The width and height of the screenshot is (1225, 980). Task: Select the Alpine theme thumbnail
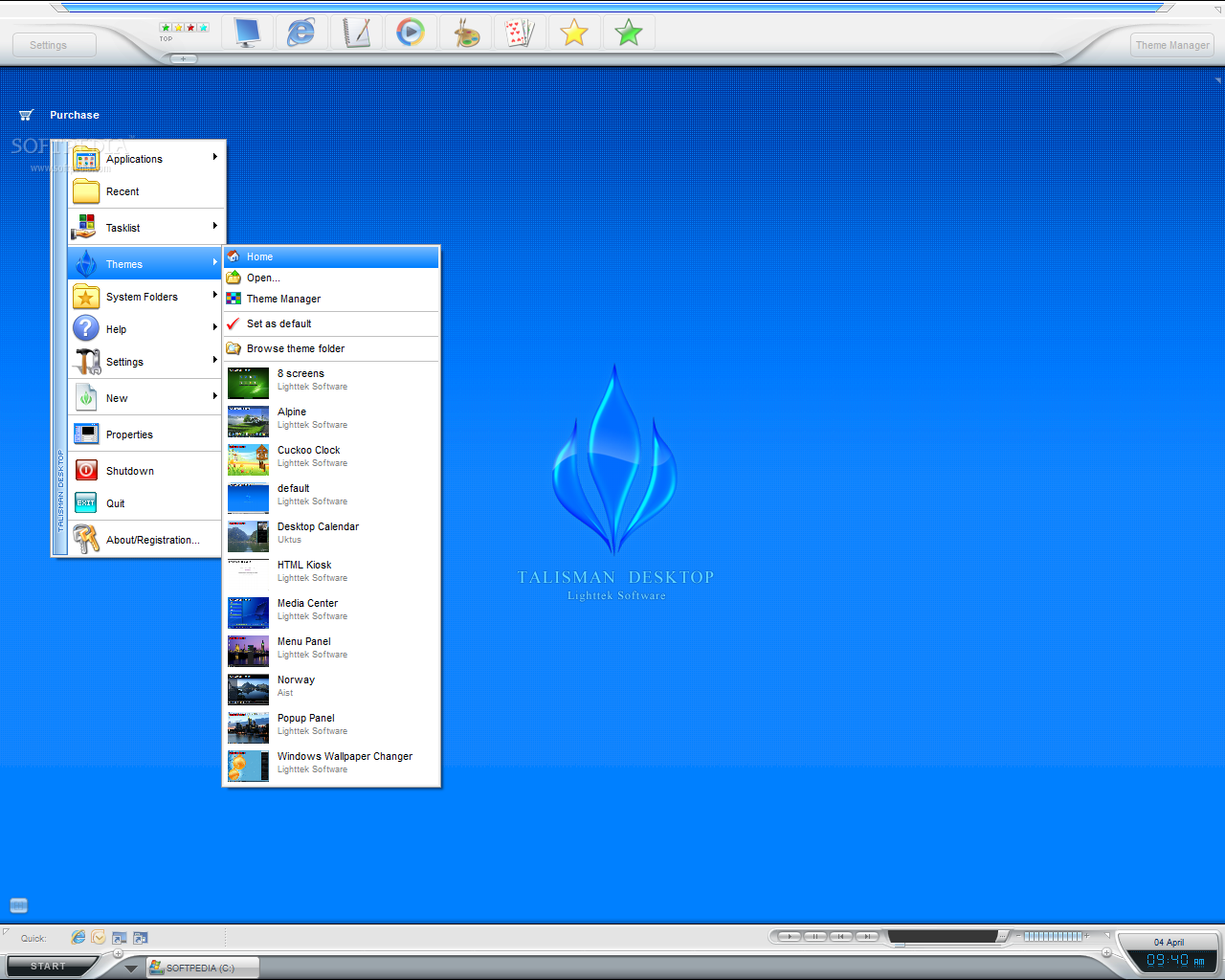pos(248,421)
